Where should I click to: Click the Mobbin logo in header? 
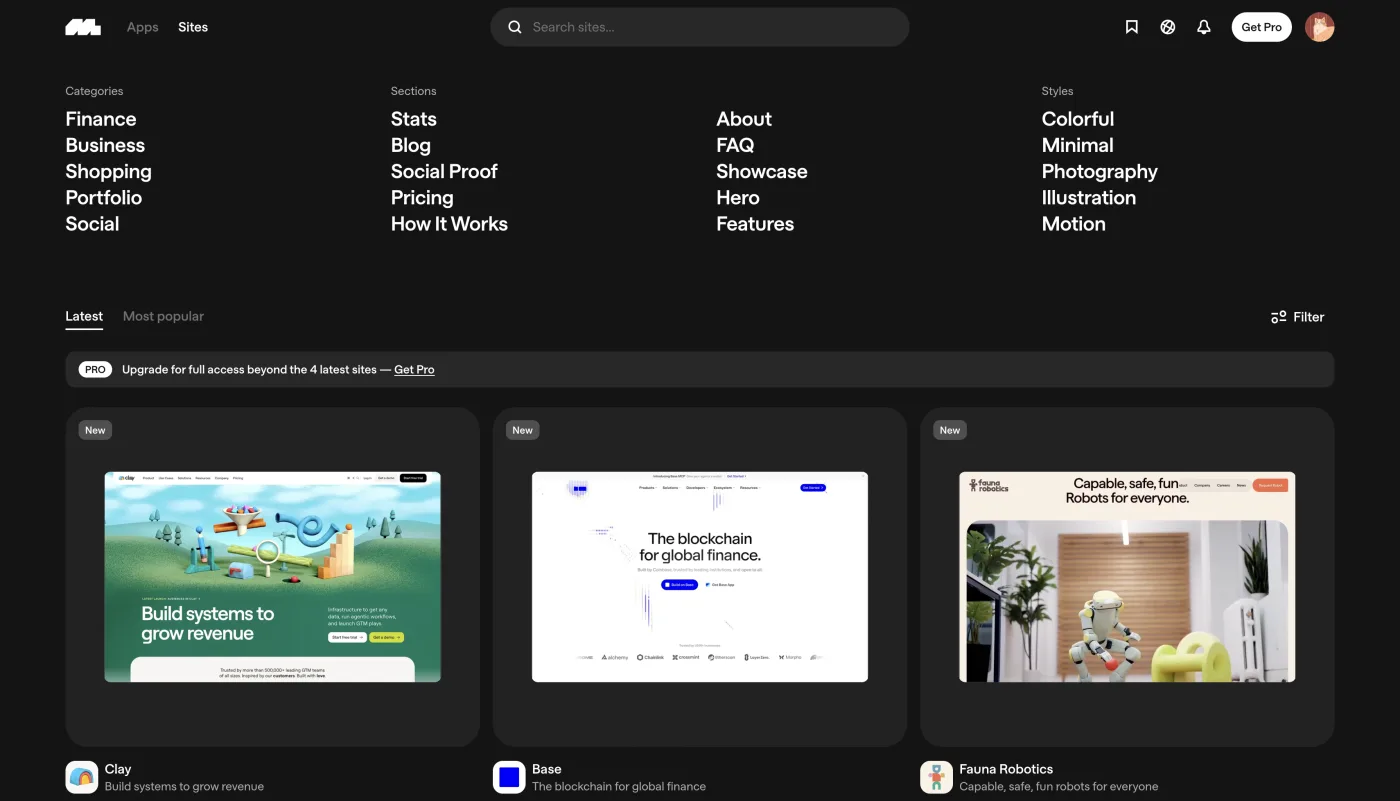83,27
